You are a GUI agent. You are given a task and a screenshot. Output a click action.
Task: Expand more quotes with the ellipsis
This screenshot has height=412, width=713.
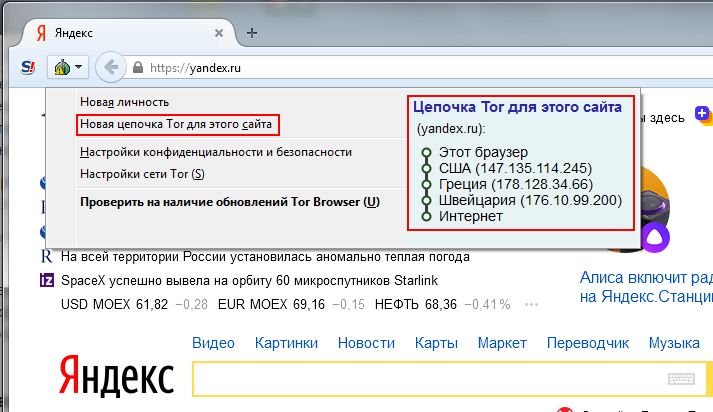(531, 305)
